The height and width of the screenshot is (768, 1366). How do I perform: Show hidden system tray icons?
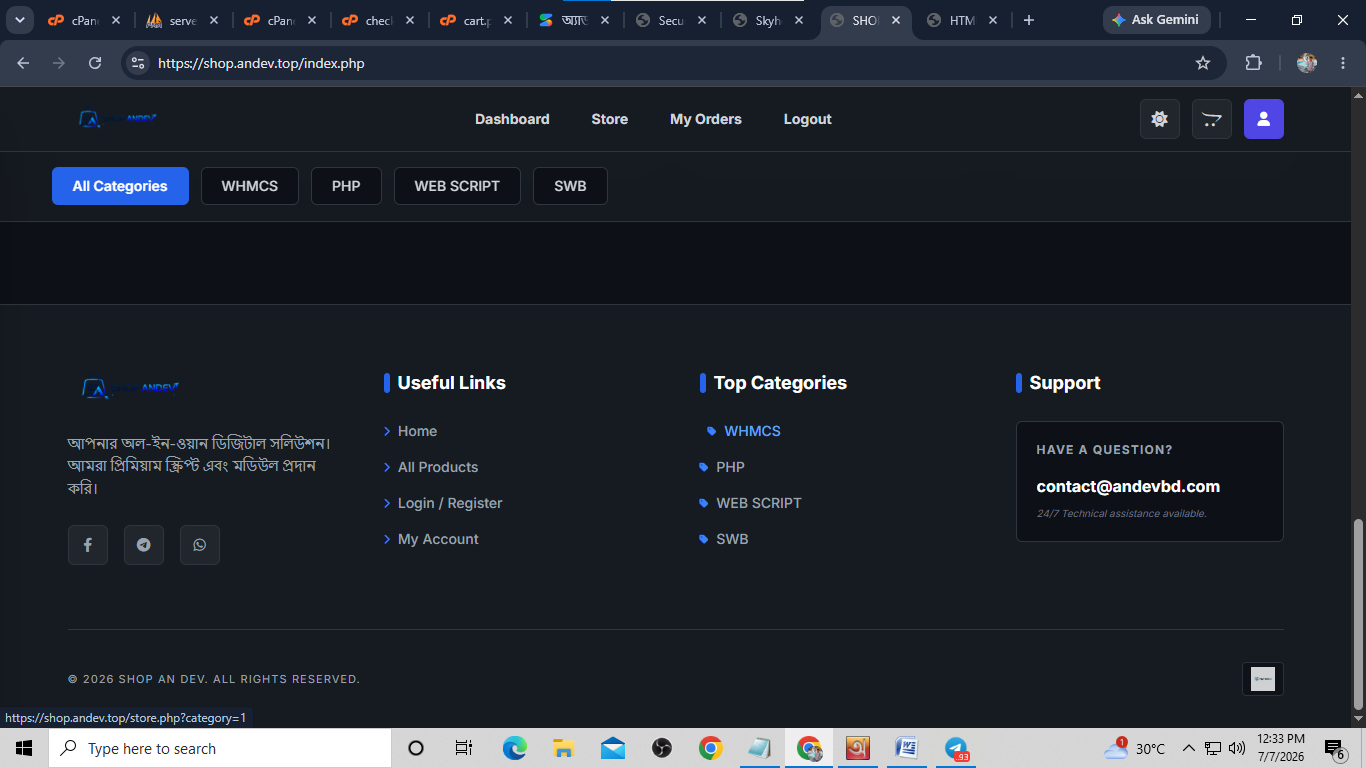[x=1189, y=748]
